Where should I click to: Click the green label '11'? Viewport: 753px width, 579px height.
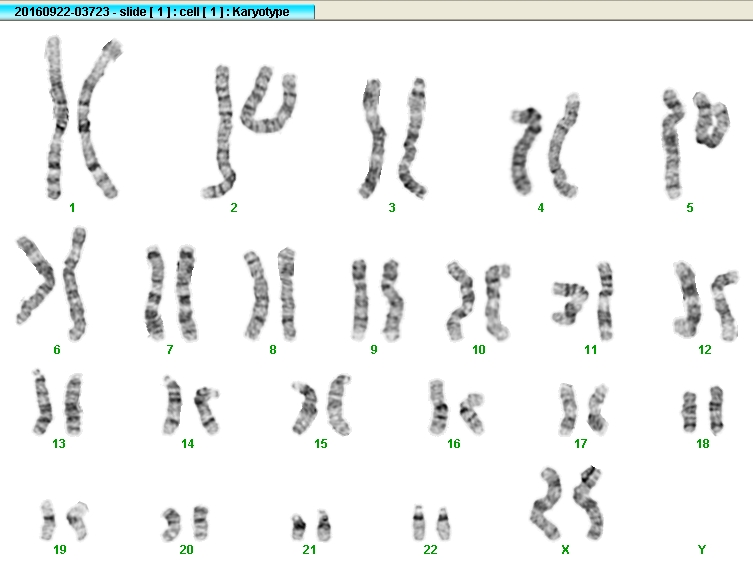pyautogui.click(x=591, y=350)
